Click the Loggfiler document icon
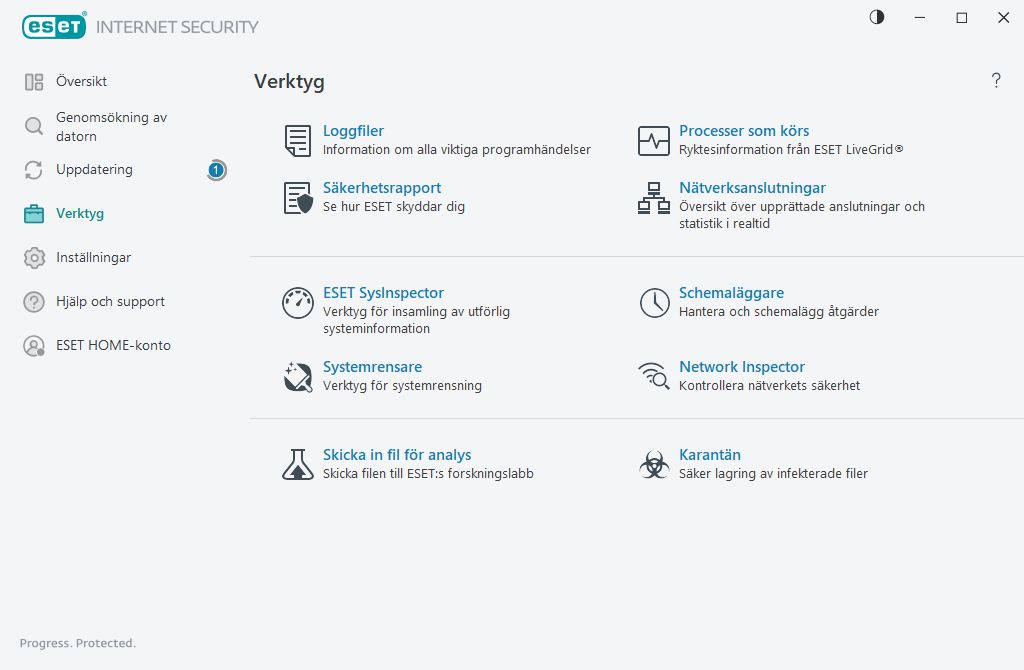Image resolution: width=1024 pixels, height=670 pixels. pos(298,141)
